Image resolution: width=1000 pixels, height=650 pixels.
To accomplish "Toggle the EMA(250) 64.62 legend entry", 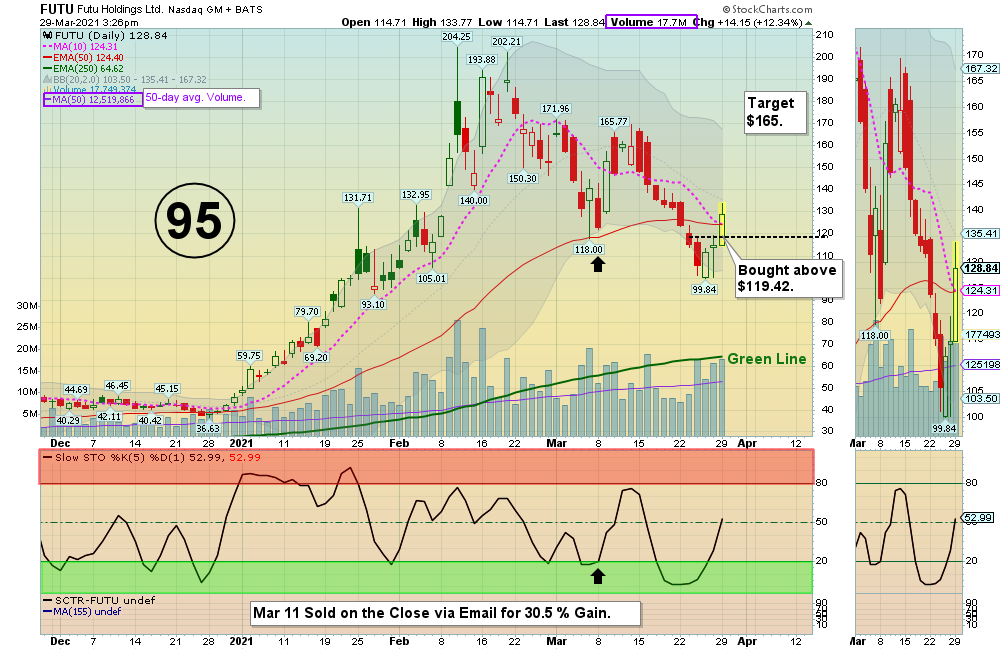I will tap(92, 68).
